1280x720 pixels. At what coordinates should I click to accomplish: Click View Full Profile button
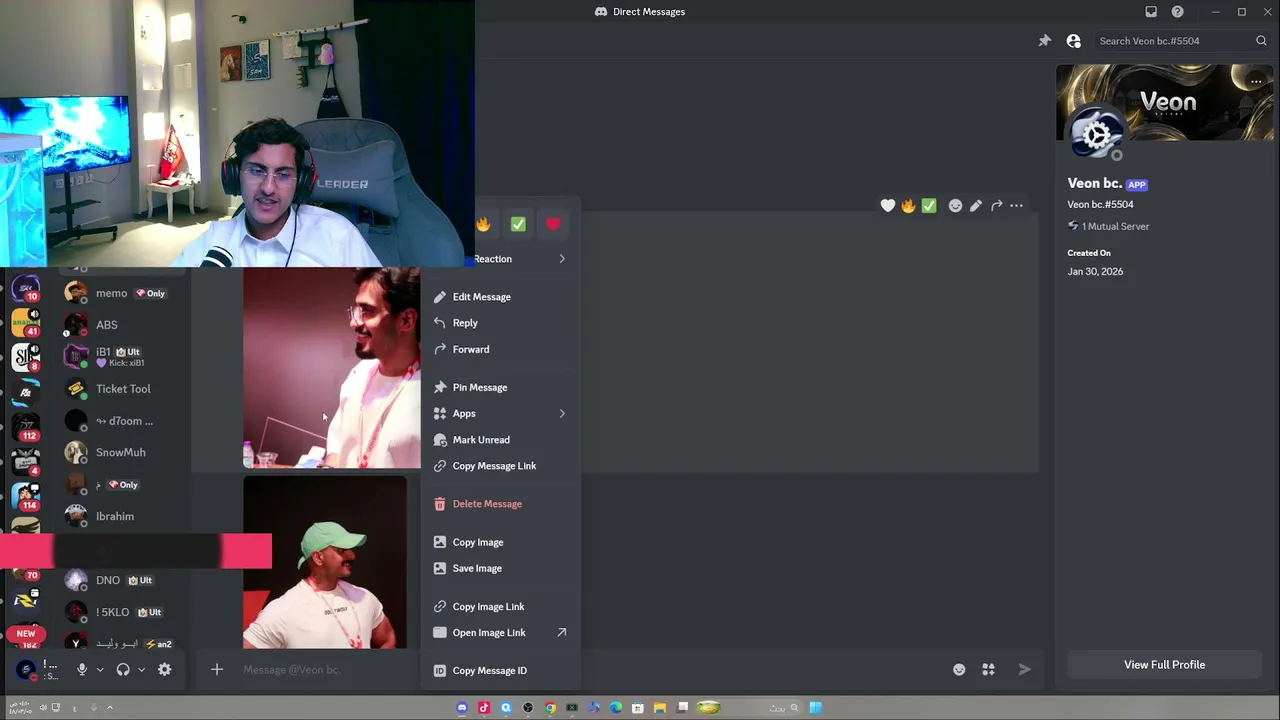(x=1164, y=665)
